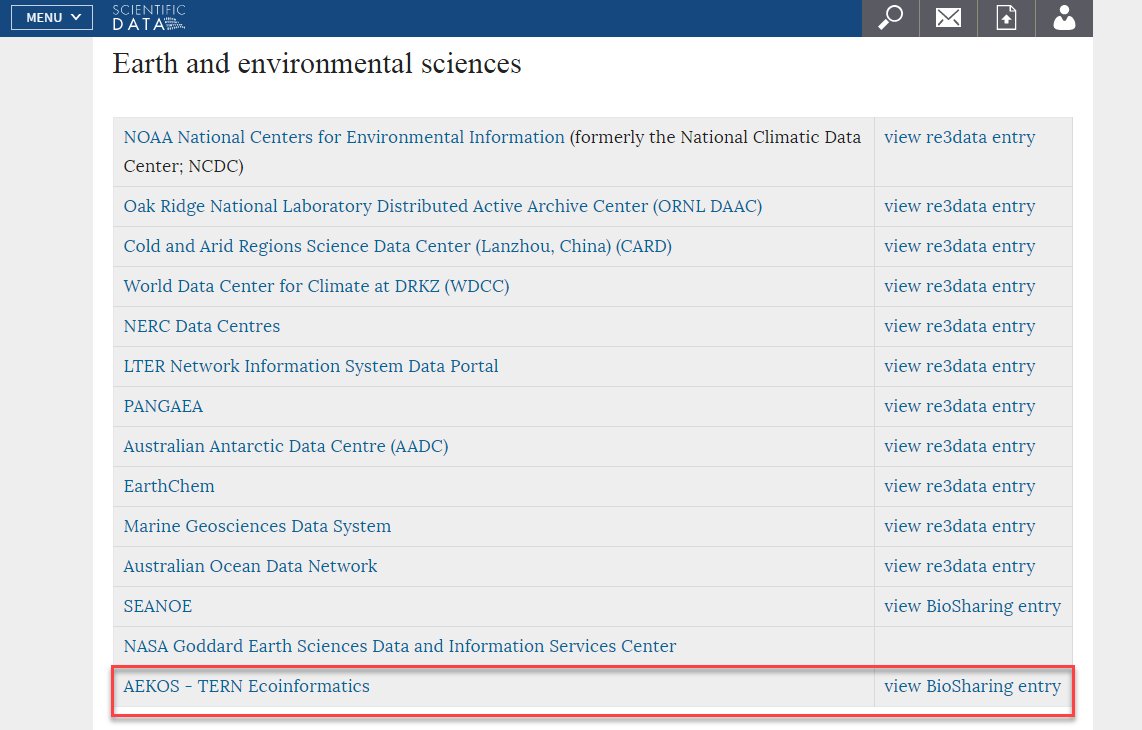Open NASA Goddard Earth Sciences Data link
Image resolution: width=1142 pixels, height=730 pixels.
click(400, 646)
